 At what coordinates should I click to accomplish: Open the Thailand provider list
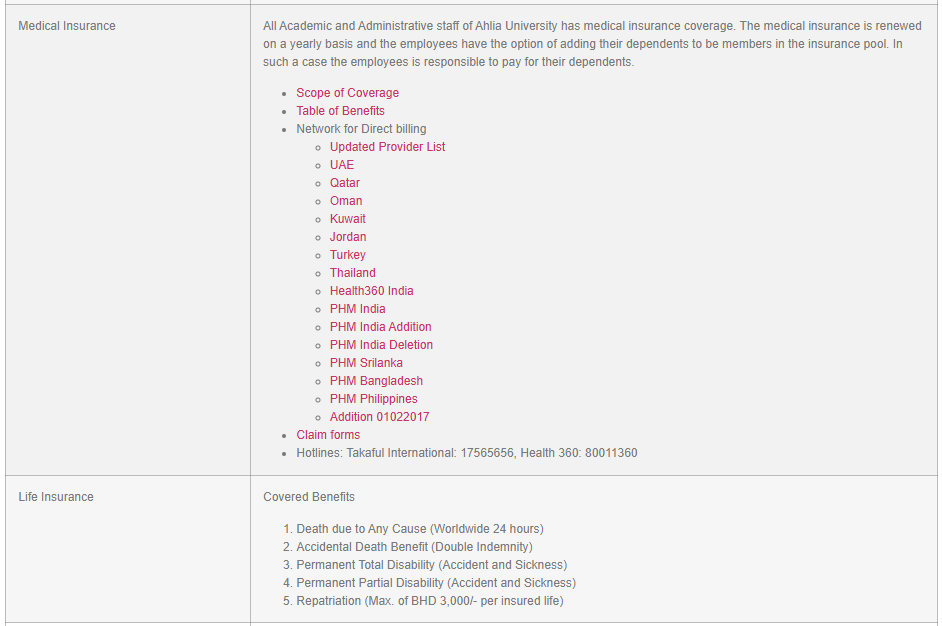click(x=352, y=272)
